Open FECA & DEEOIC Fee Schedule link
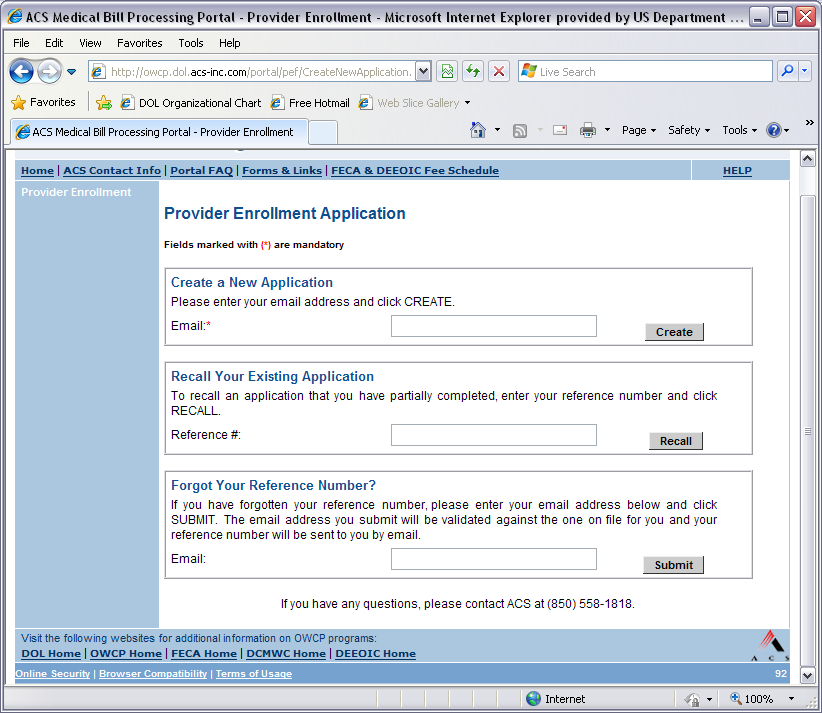 [415, 170]
